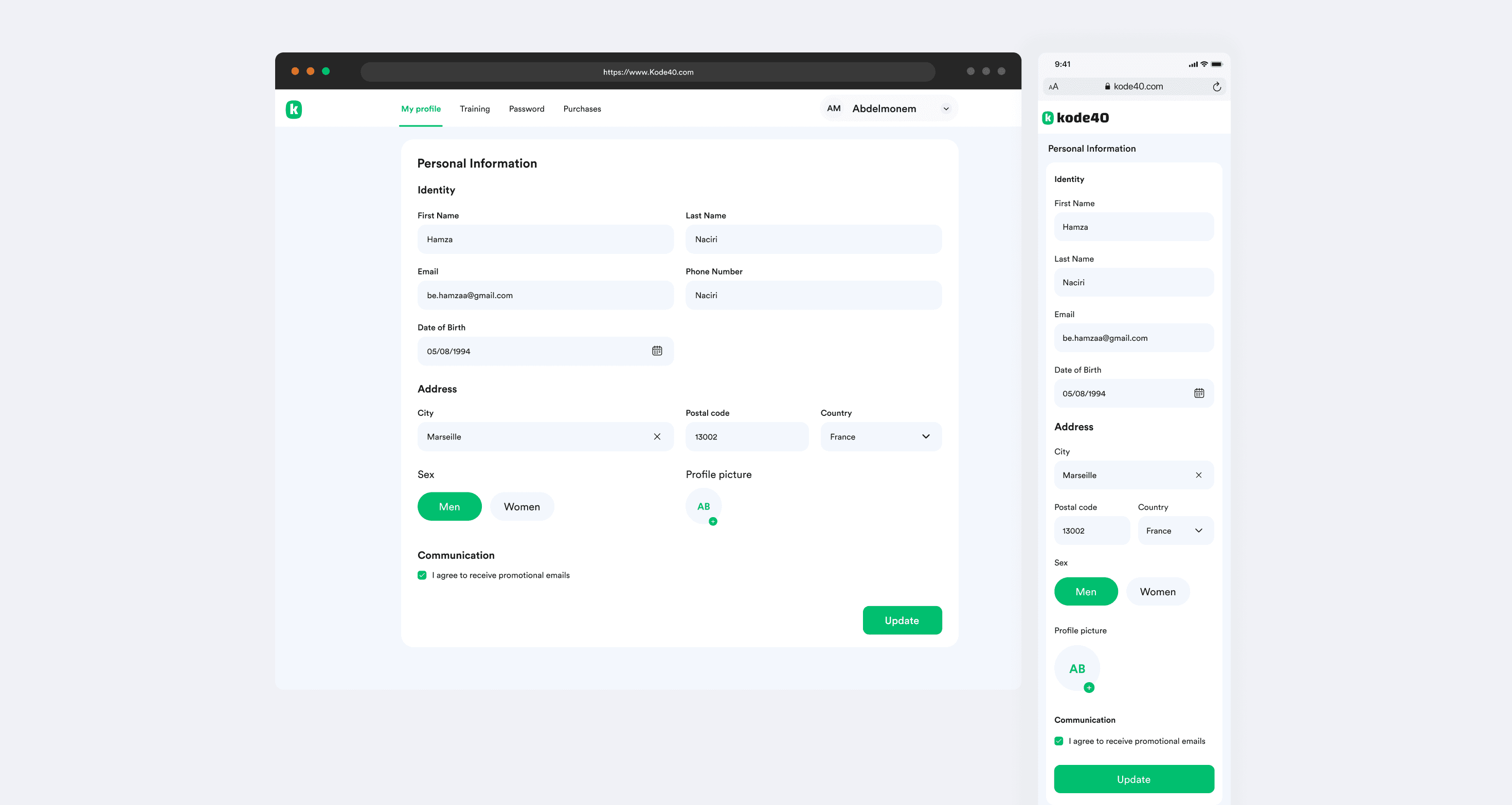This screenshot has height=805, width=1512.
Task: Clear the city field in mobile view
Action: [1199, 475]
